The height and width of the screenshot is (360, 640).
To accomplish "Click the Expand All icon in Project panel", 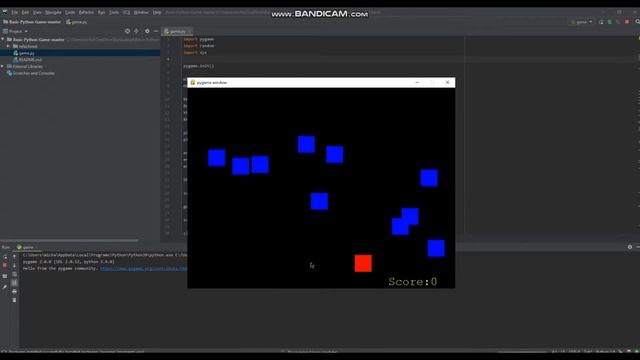I will tap(136, 31).
